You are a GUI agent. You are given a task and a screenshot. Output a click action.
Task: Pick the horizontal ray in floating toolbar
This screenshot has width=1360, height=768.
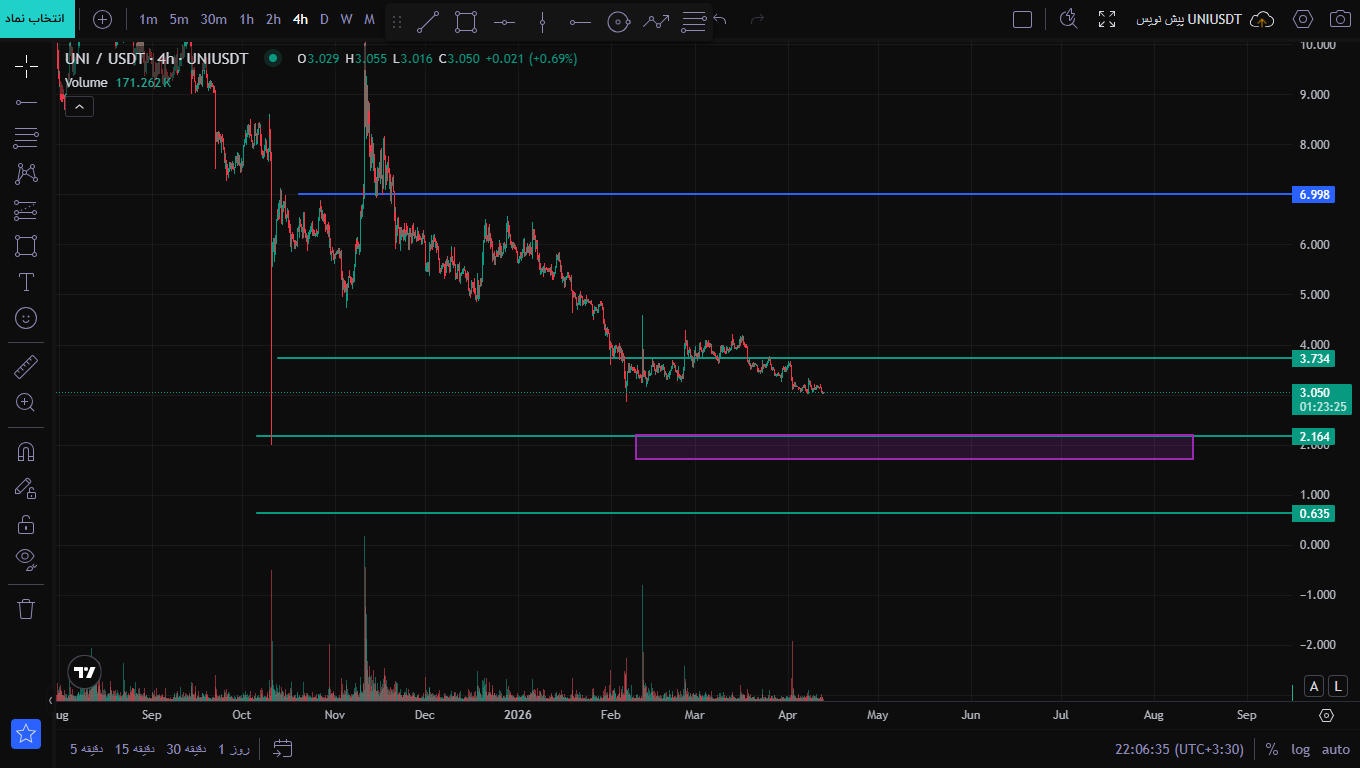point(580,21)
